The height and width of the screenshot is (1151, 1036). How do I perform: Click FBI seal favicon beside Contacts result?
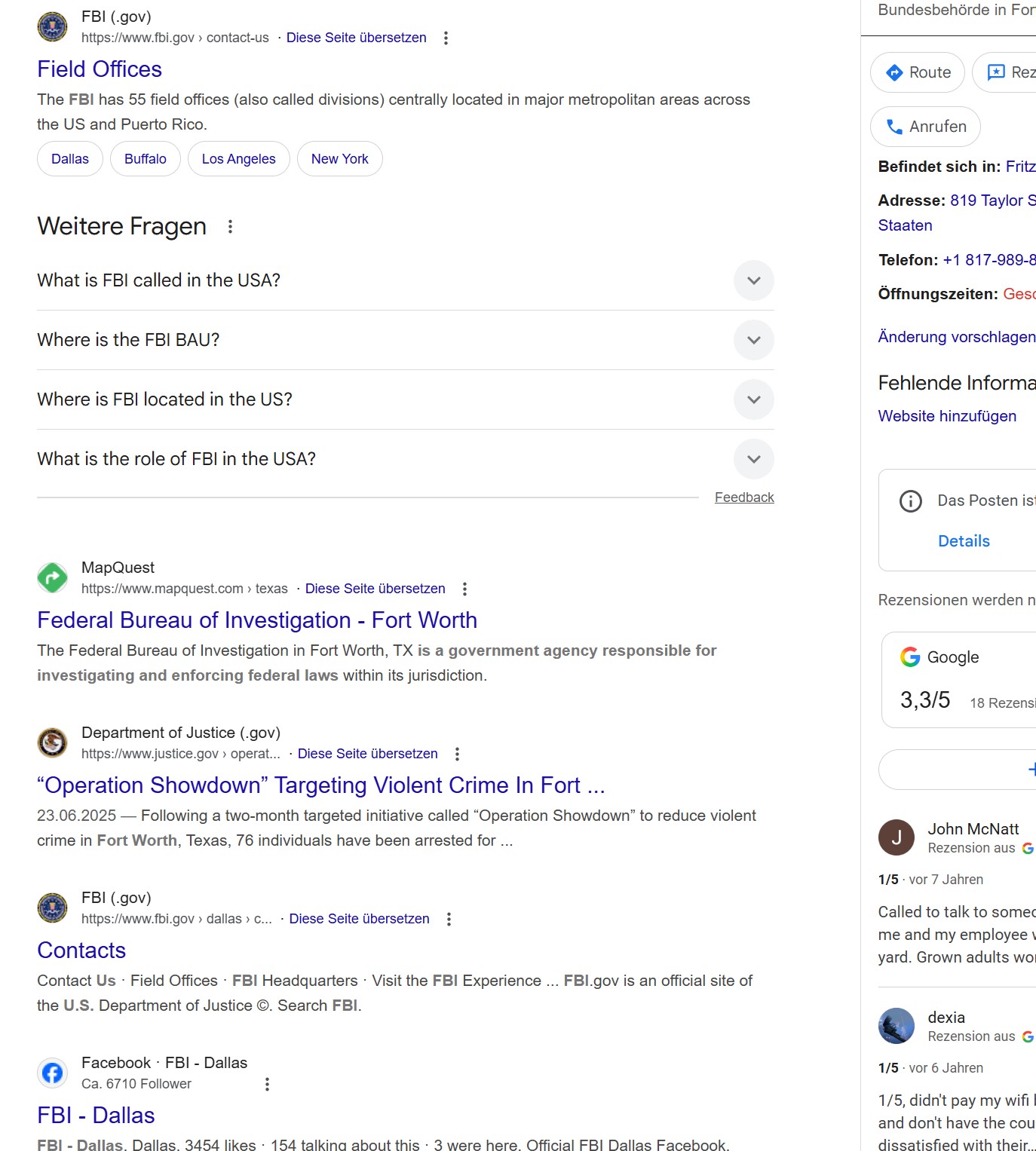(x=52, y=908)
